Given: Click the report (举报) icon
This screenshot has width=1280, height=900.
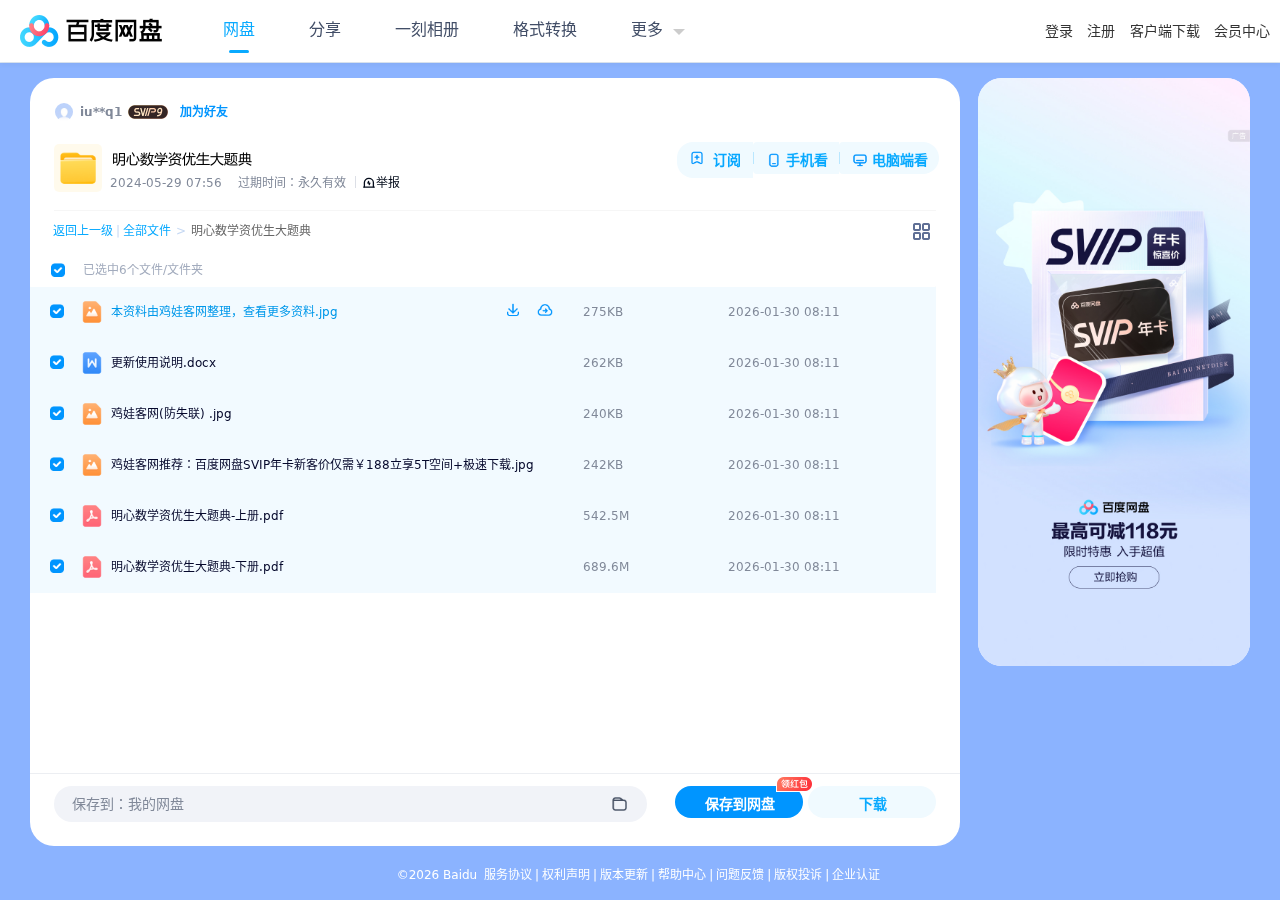Looking at the screenshot, I should click(368, 183).
